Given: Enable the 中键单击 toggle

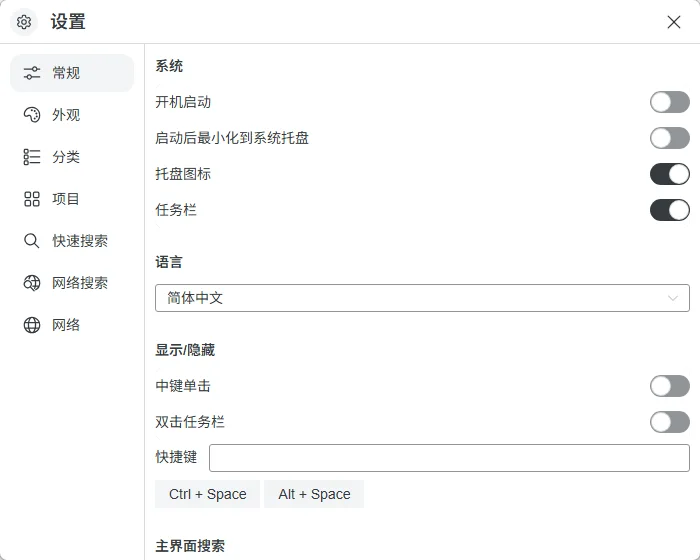Looking at the screenshot, I should point(670,386).
